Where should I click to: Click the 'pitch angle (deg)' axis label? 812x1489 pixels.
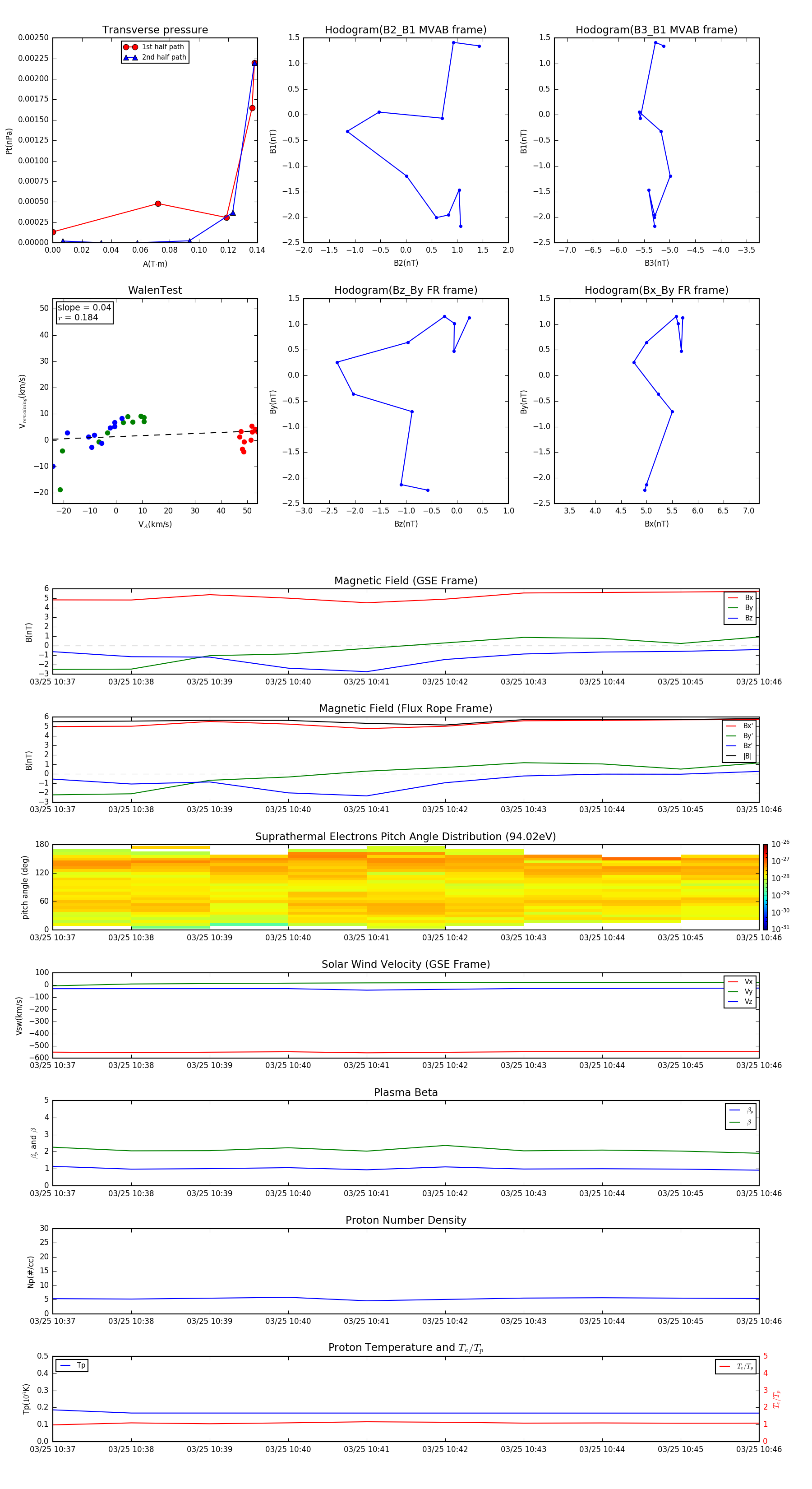click(x=25, y=887)
